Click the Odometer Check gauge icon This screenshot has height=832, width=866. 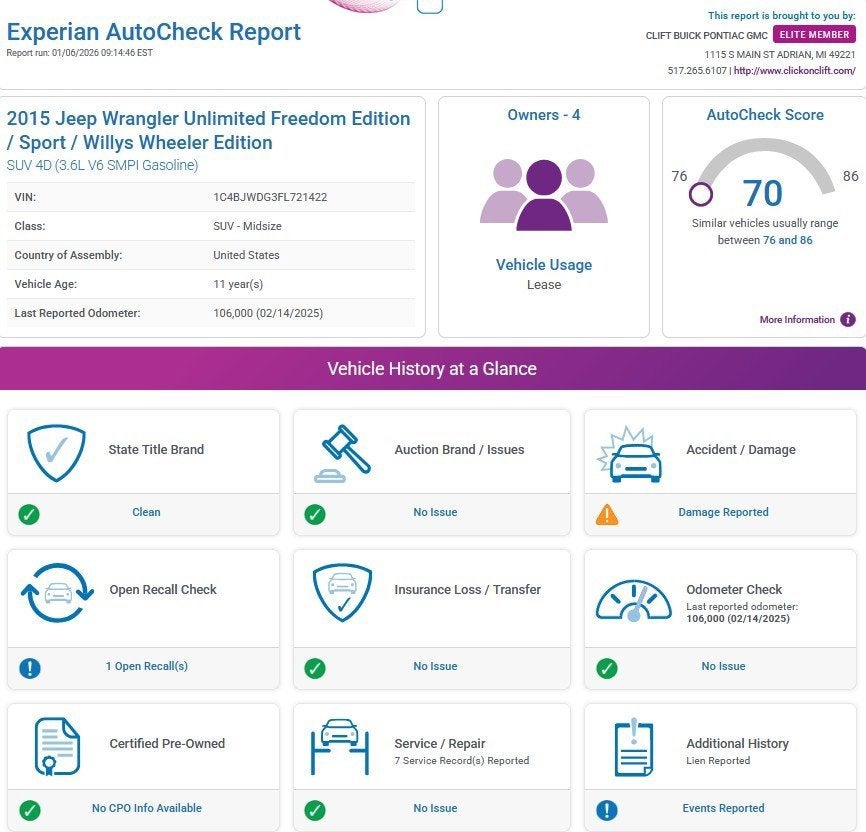tap(634, 600)
